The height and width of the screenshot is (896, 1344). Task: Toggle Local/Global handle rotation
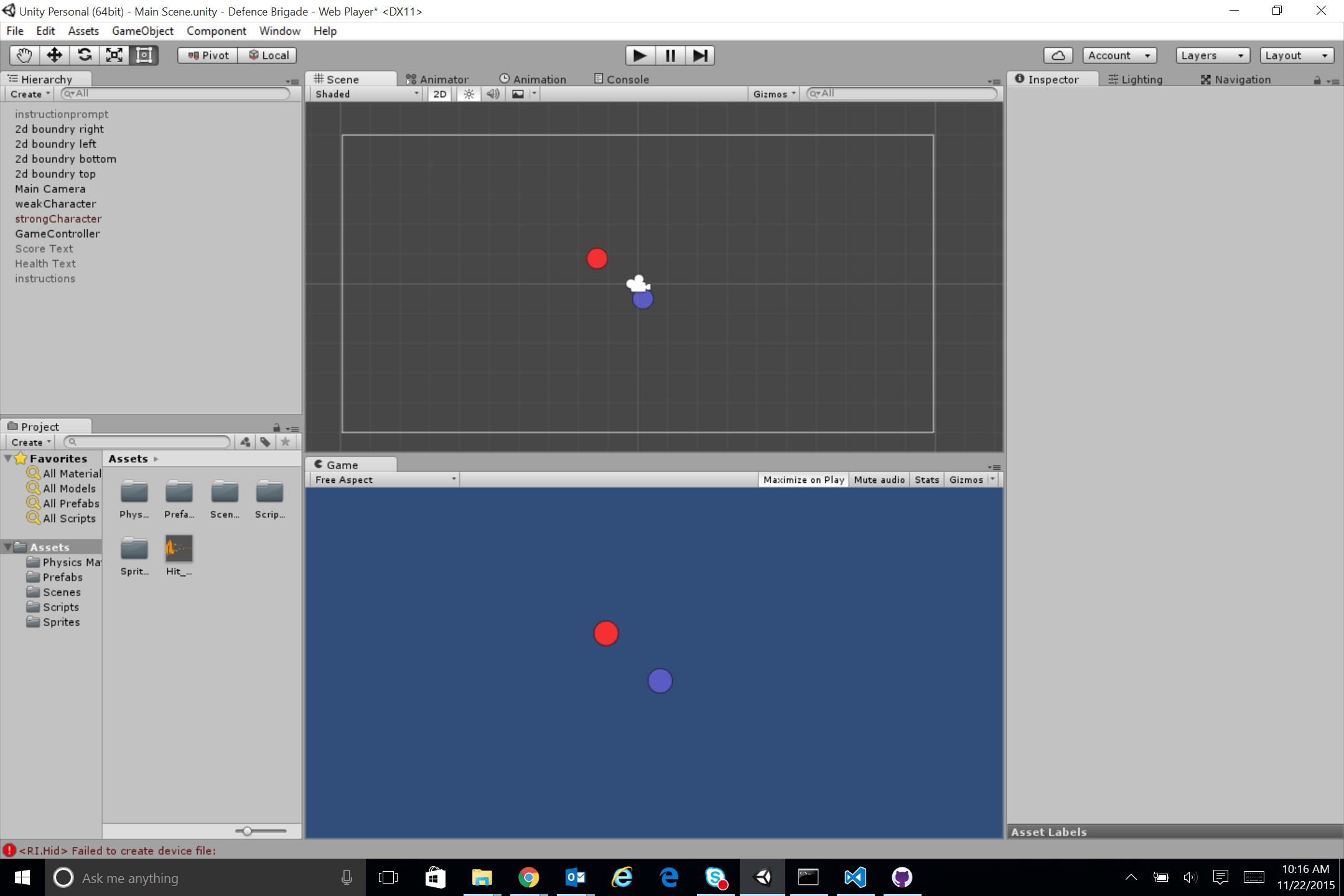click(x=268, y=55)
